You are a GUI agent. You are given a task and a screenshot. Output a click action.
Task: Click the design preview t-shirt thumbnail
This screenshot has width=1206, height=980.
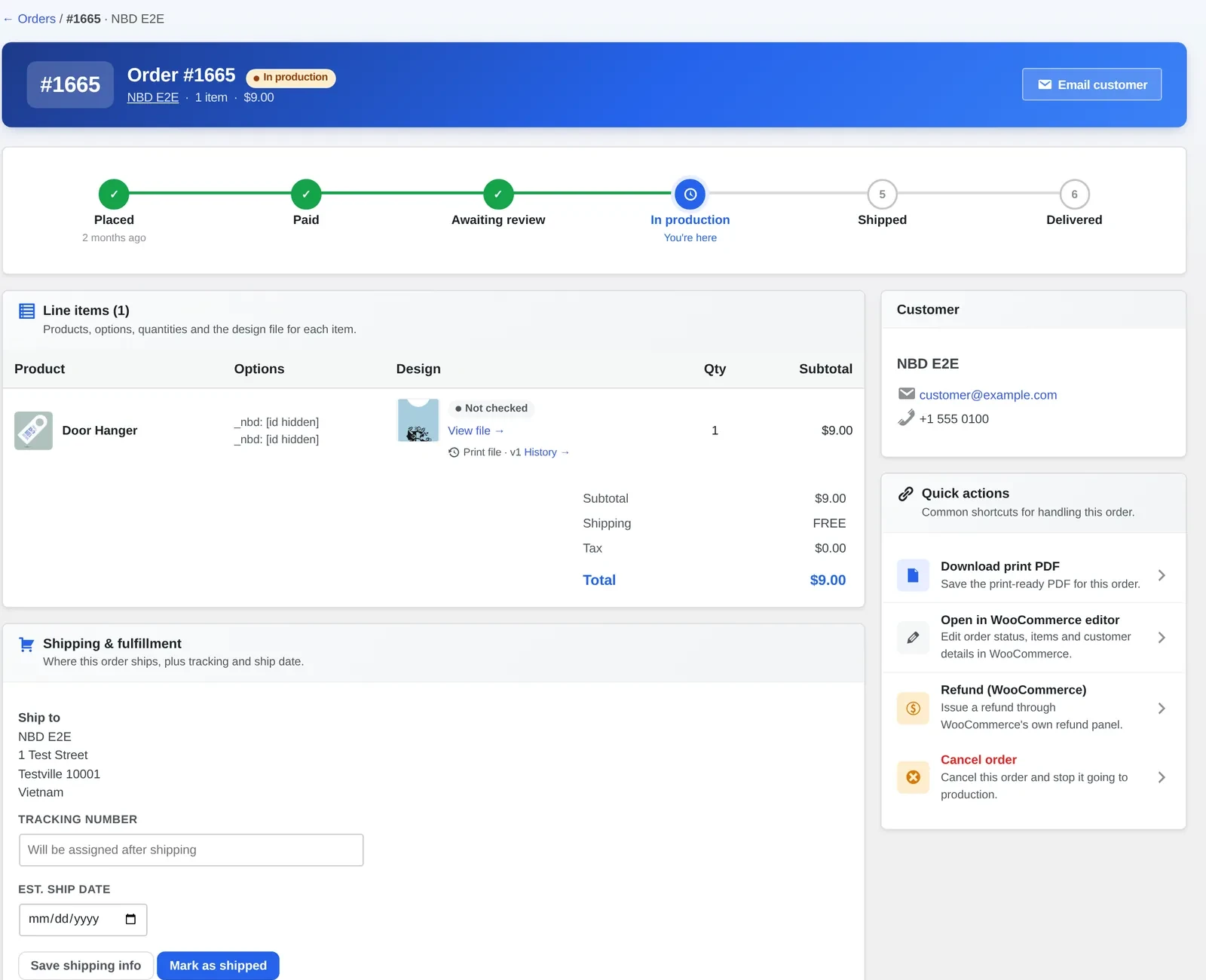418,421
